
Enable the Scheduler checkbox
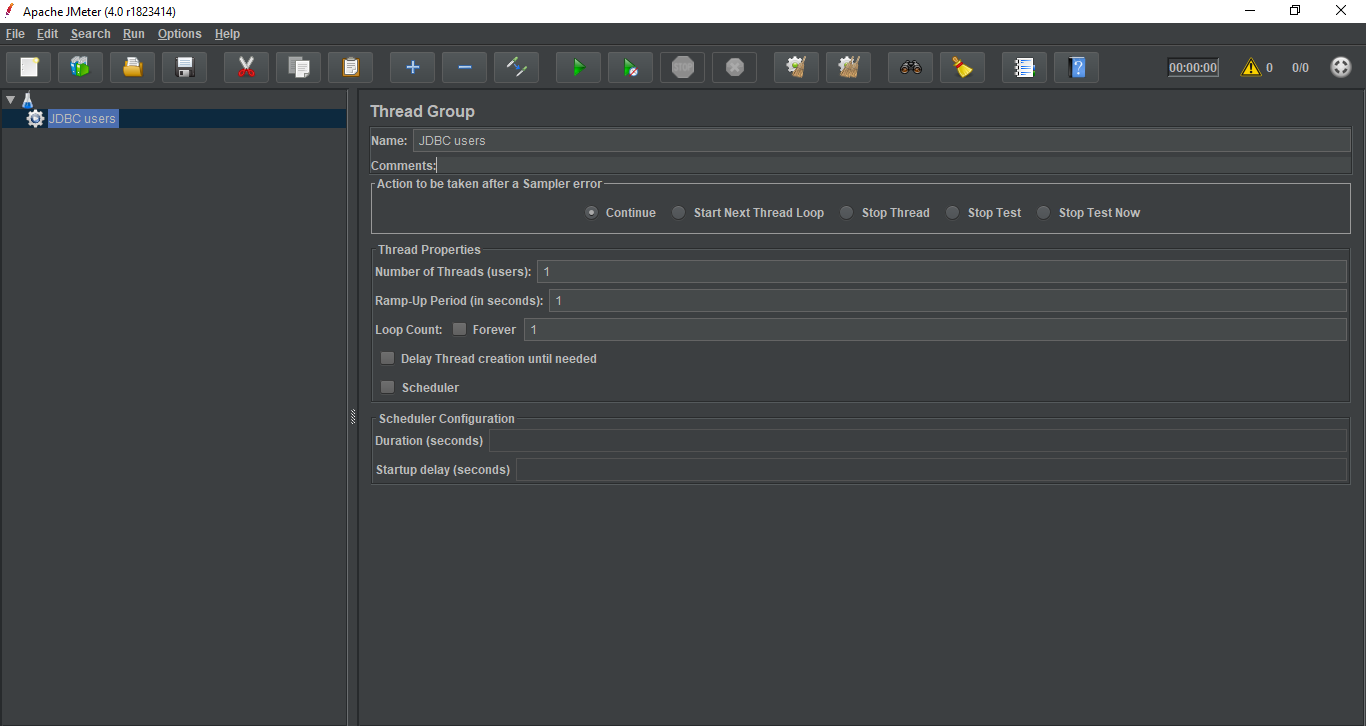click(388, 387)
